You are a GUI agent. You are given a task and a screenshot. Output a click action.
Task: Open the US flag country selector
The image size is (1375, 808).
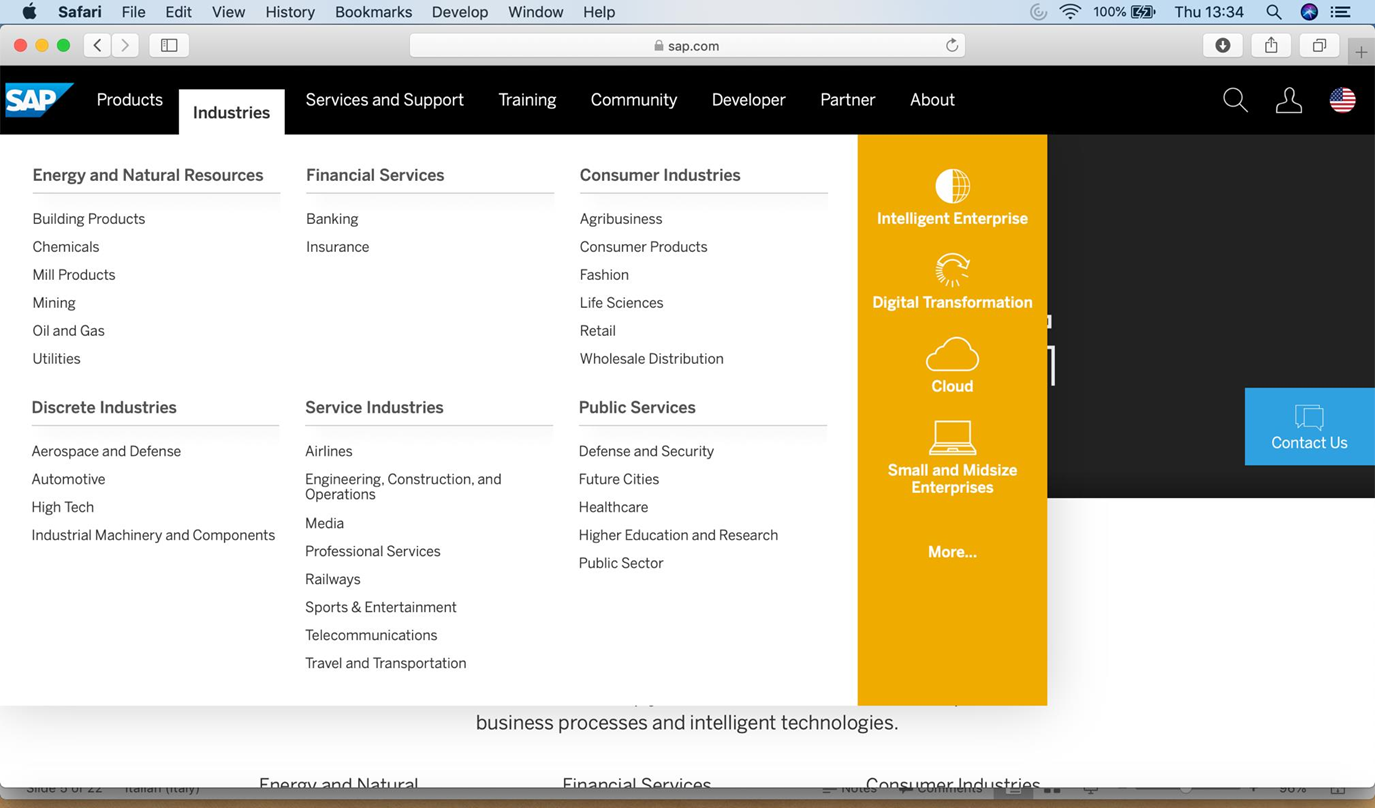pos(1342,100)
